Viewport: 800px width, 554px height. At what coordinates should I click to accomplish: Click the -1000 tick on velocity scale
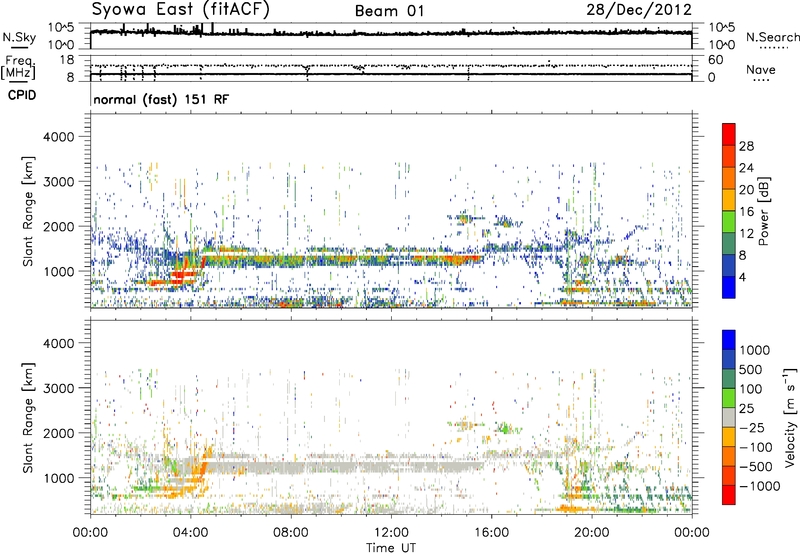click(x=759, y=486)
